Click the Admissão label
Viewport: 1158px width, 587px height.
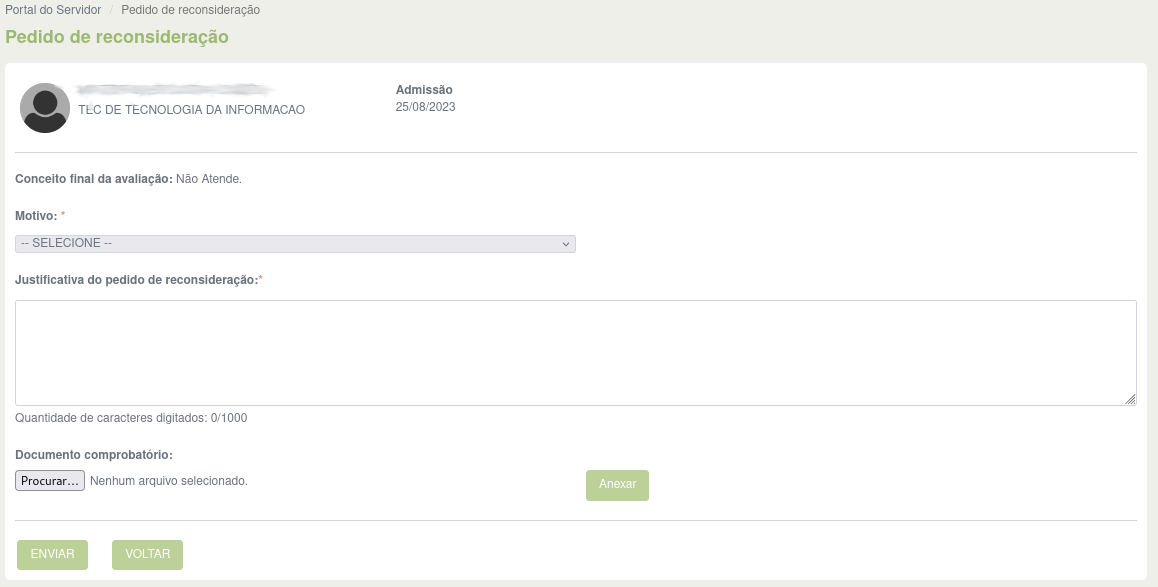pos(424,90)
